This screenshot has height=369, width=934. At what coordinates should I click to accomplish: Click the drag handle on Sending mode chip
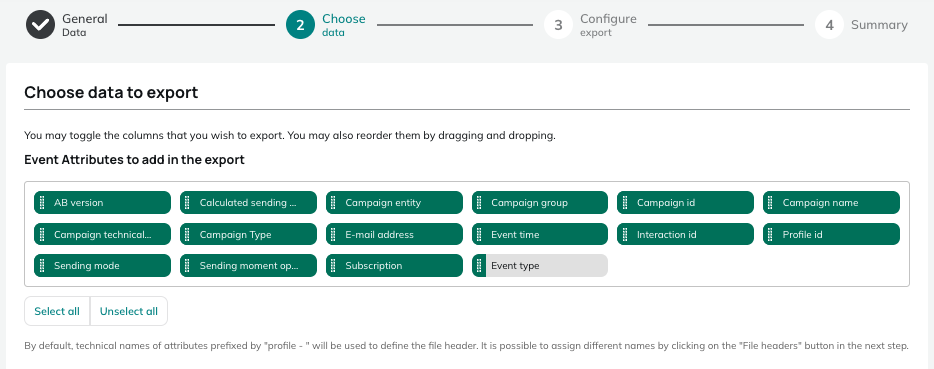42,266
